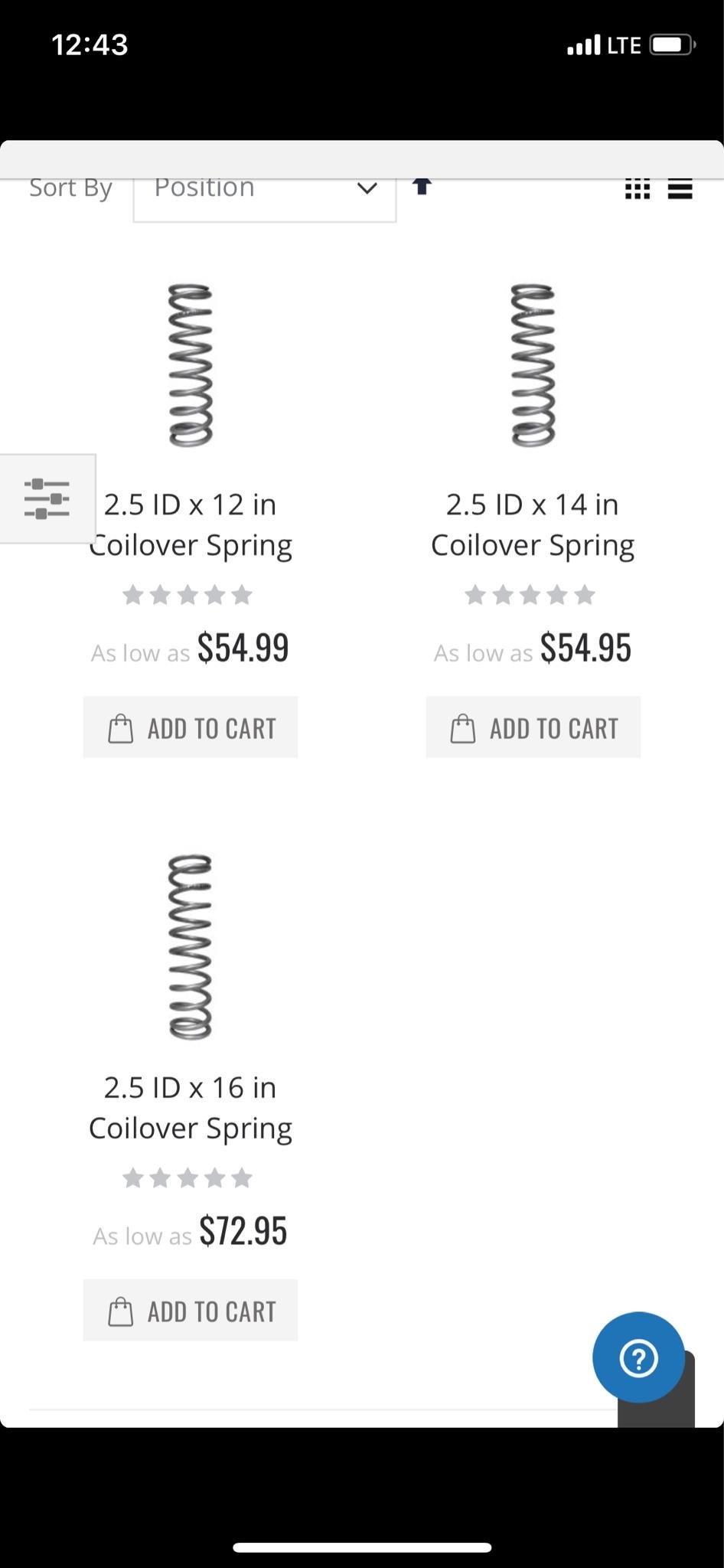This screenshot has width=724, height=1568.
Task: Add 2.5 ID x 12 in spring to cart
Action: point(191,727)
